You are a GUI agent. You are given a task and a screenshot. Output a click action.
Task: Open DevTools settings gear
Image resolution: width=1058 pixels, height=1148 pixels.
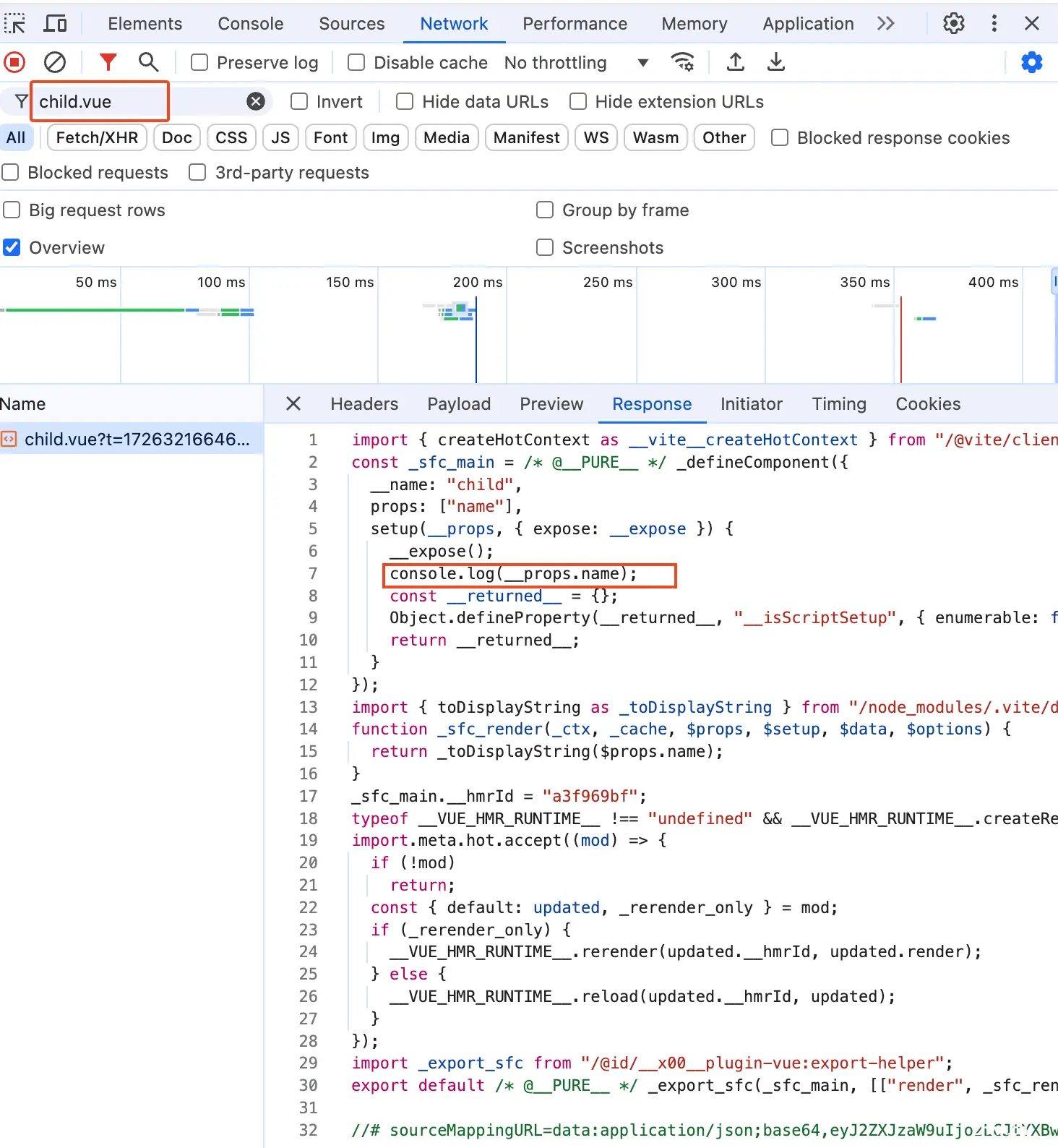(954, 23)
